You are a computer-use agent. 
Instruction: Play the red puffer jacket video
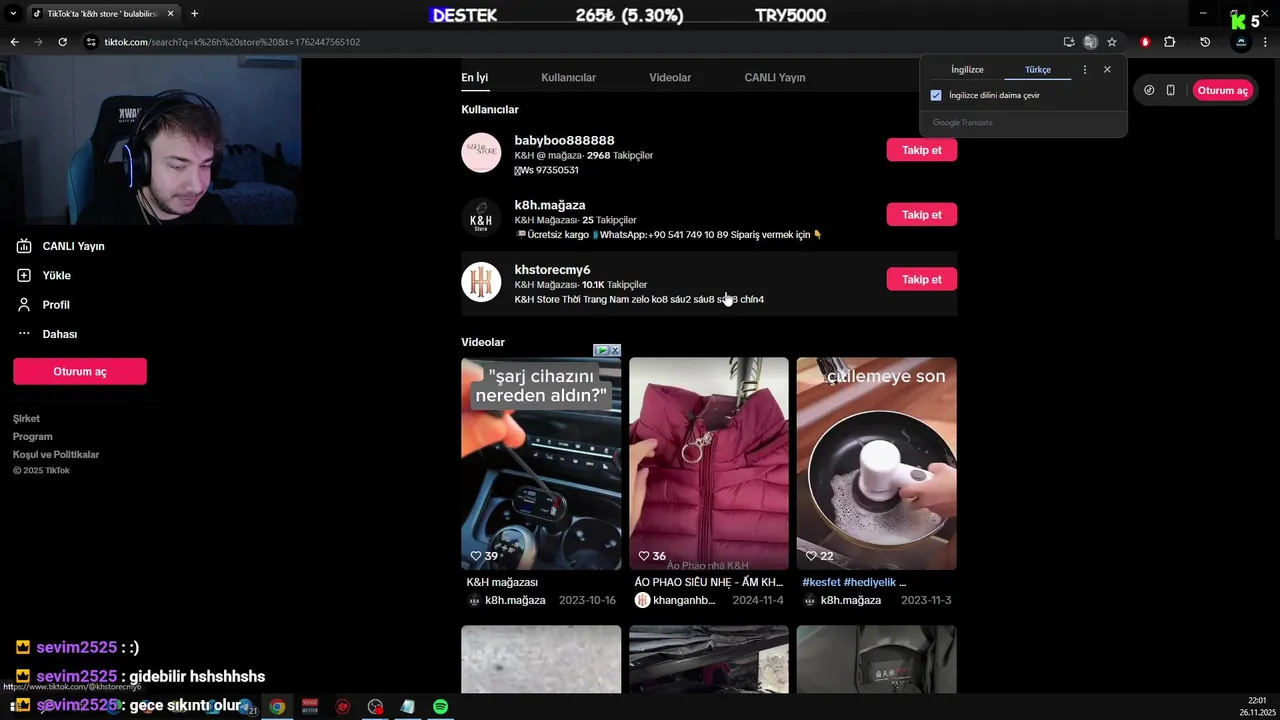(709, 464)
